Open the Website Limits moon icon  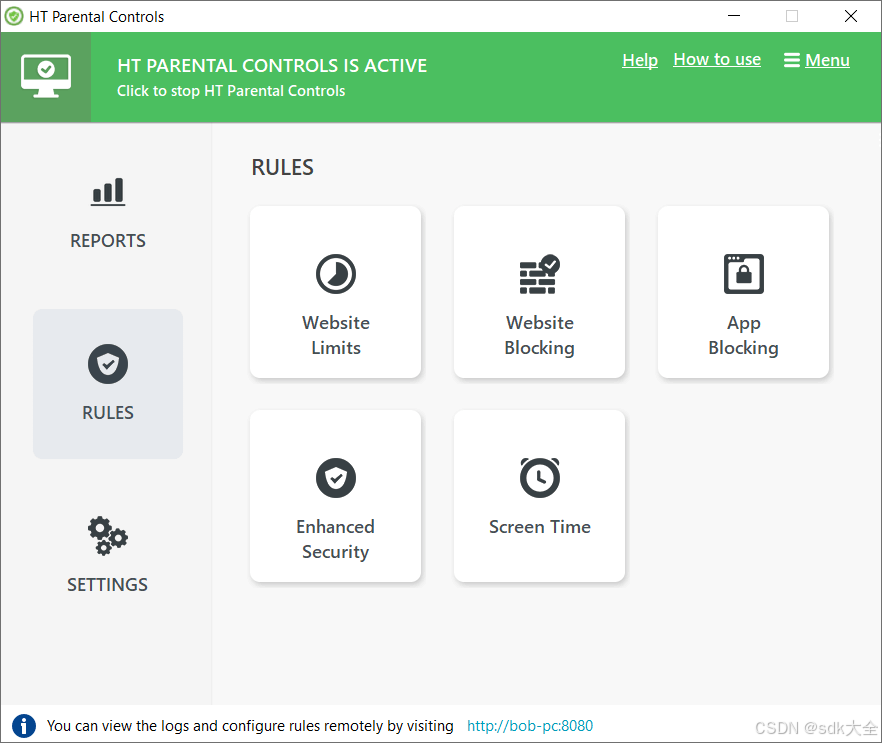335,274
